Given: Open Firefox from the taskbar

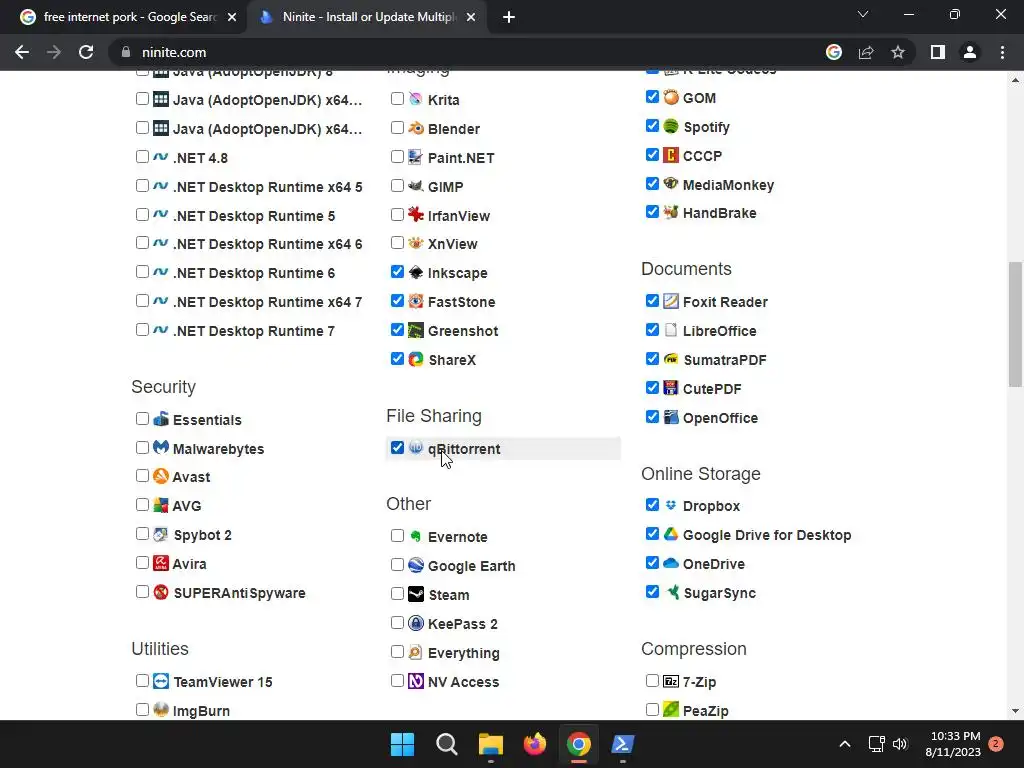Looking at the screenshot, I should (x=534, y=744).
